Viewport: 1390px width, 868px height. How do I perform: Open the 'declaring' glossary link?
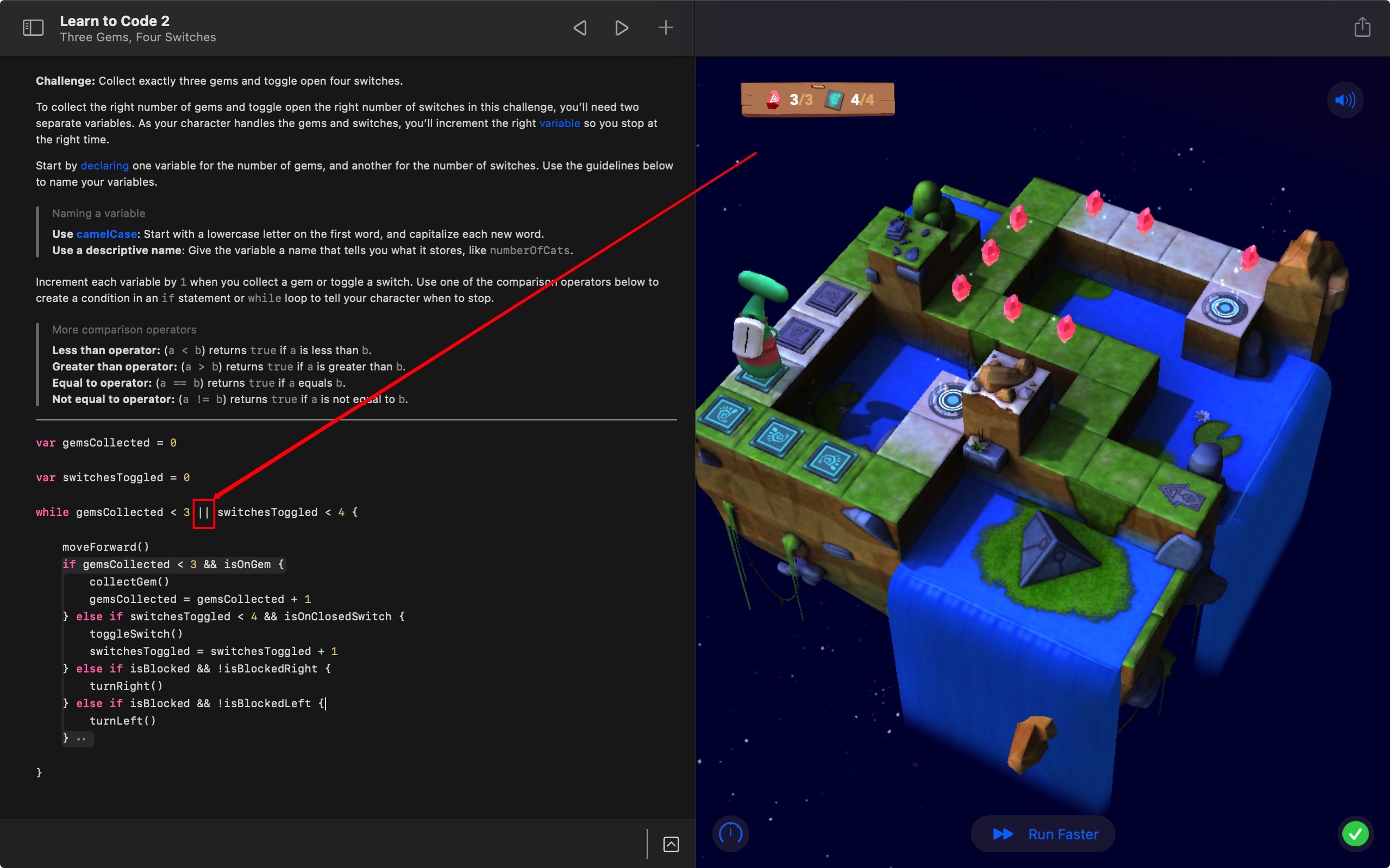pos(104,165)
